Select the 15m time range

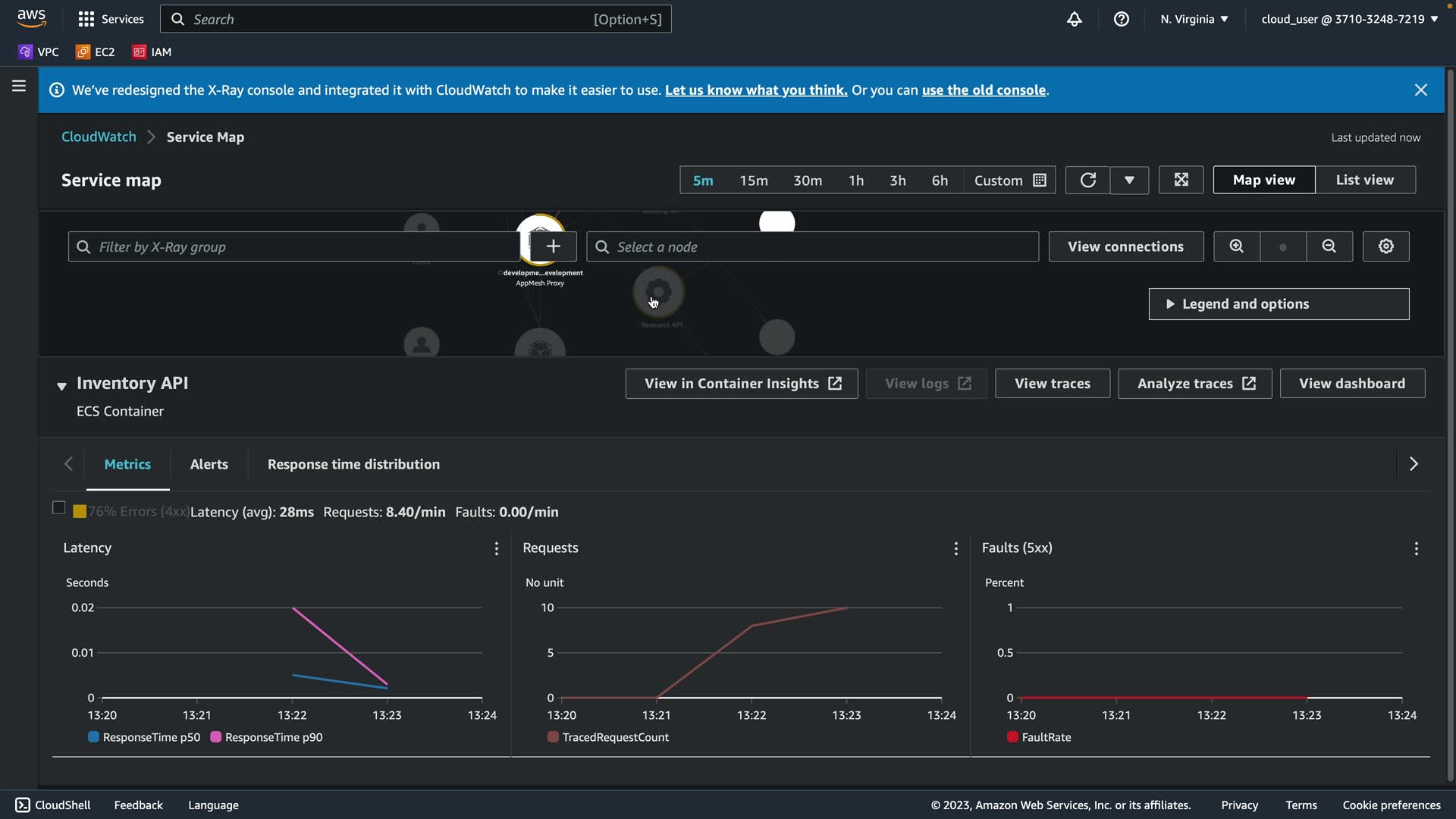753,180
